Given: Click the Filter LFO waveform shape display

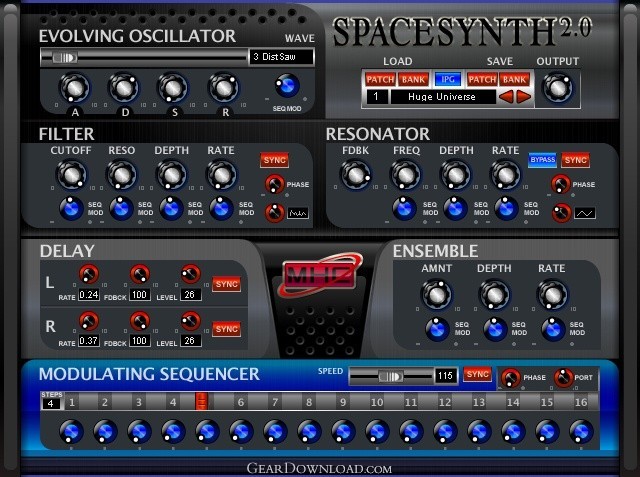Looking at the screenshot, I should [x=298, y=213].
